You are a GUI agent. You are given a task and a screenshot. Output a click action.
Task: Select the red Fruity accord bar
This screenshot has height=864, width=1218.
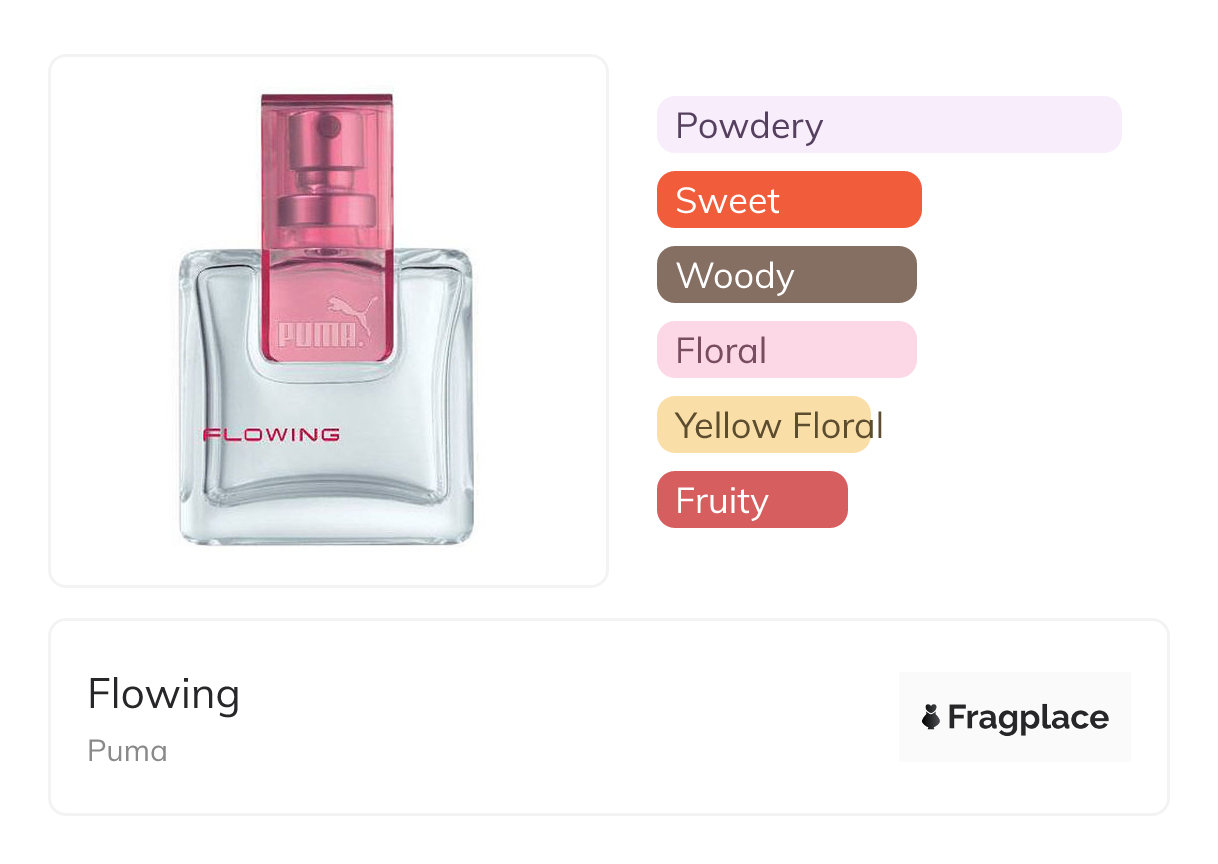point(752,500)
